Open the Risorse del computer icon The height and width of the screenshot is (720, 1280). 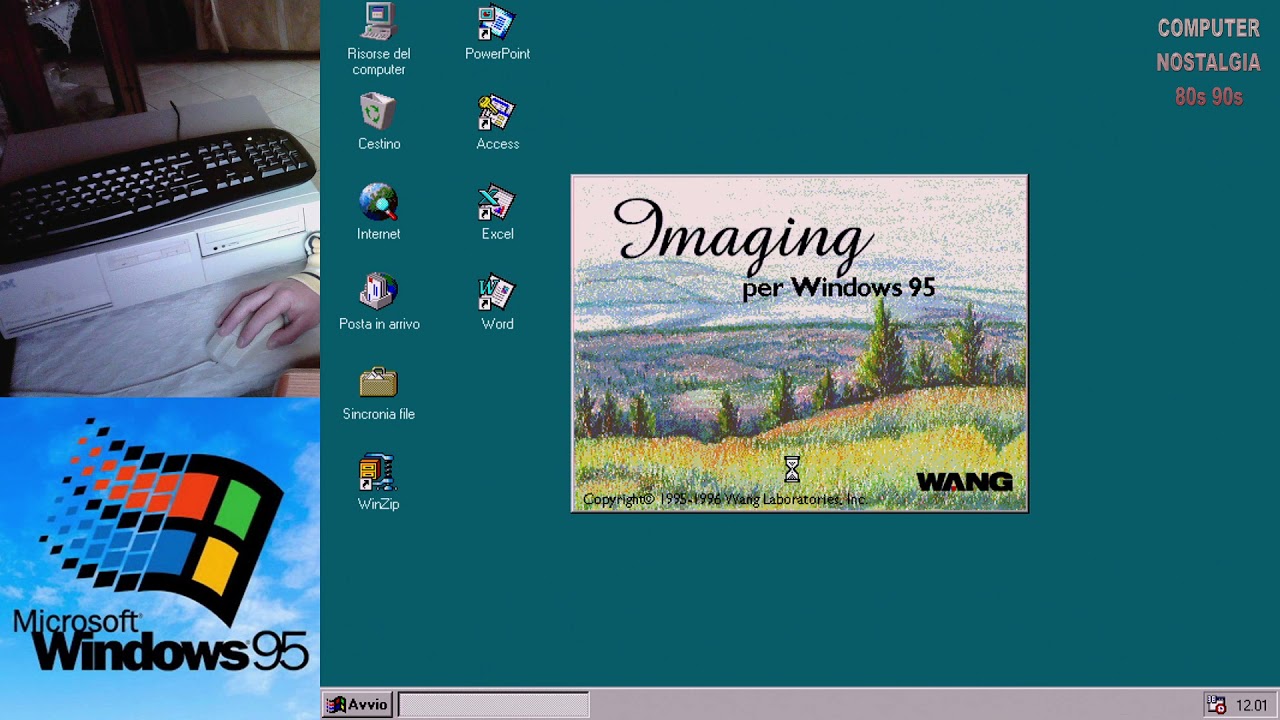coord(378,23)
